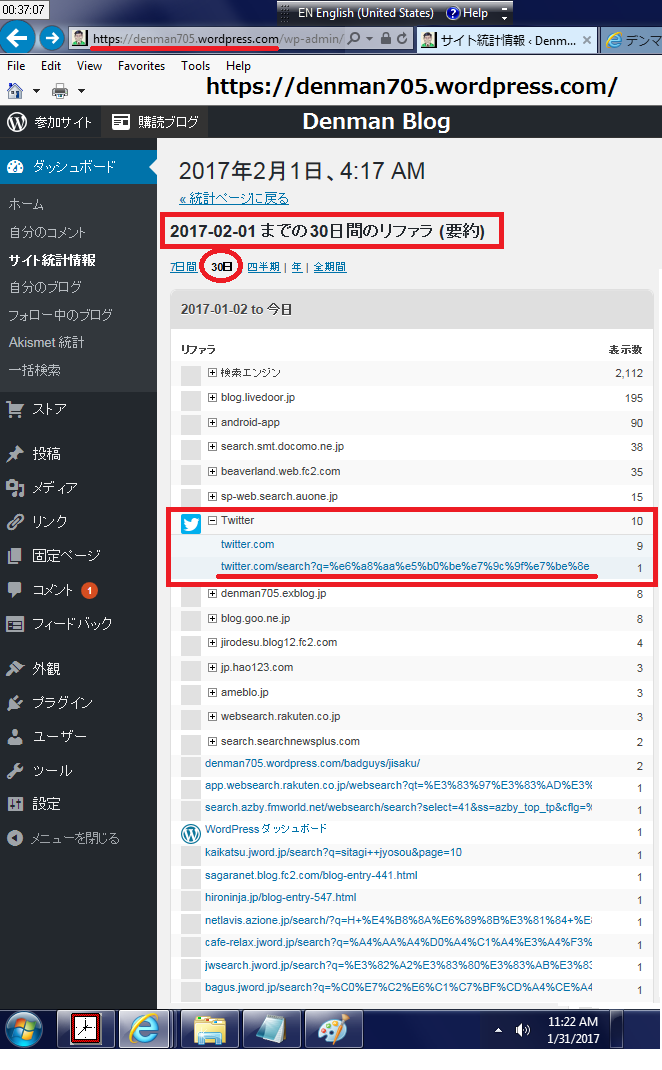
Task: Open the フィードバック menu item
Action: coord(59,624)
